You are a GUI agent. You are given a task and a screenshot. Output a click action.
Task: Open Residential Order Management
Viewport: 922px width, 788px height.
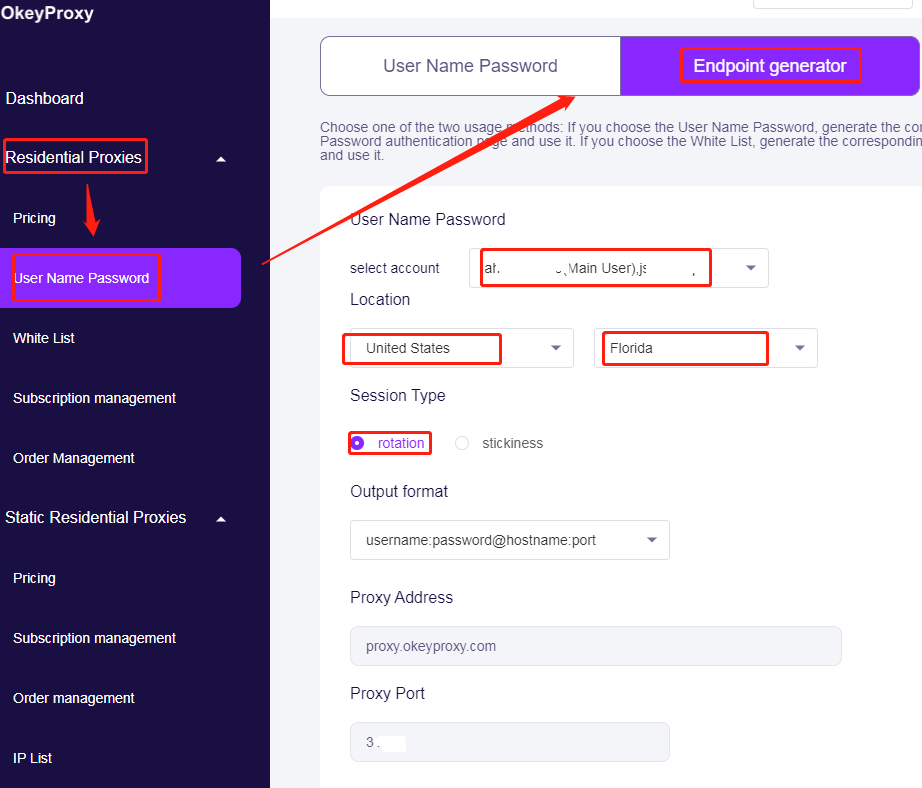click(x=74, y=458)
